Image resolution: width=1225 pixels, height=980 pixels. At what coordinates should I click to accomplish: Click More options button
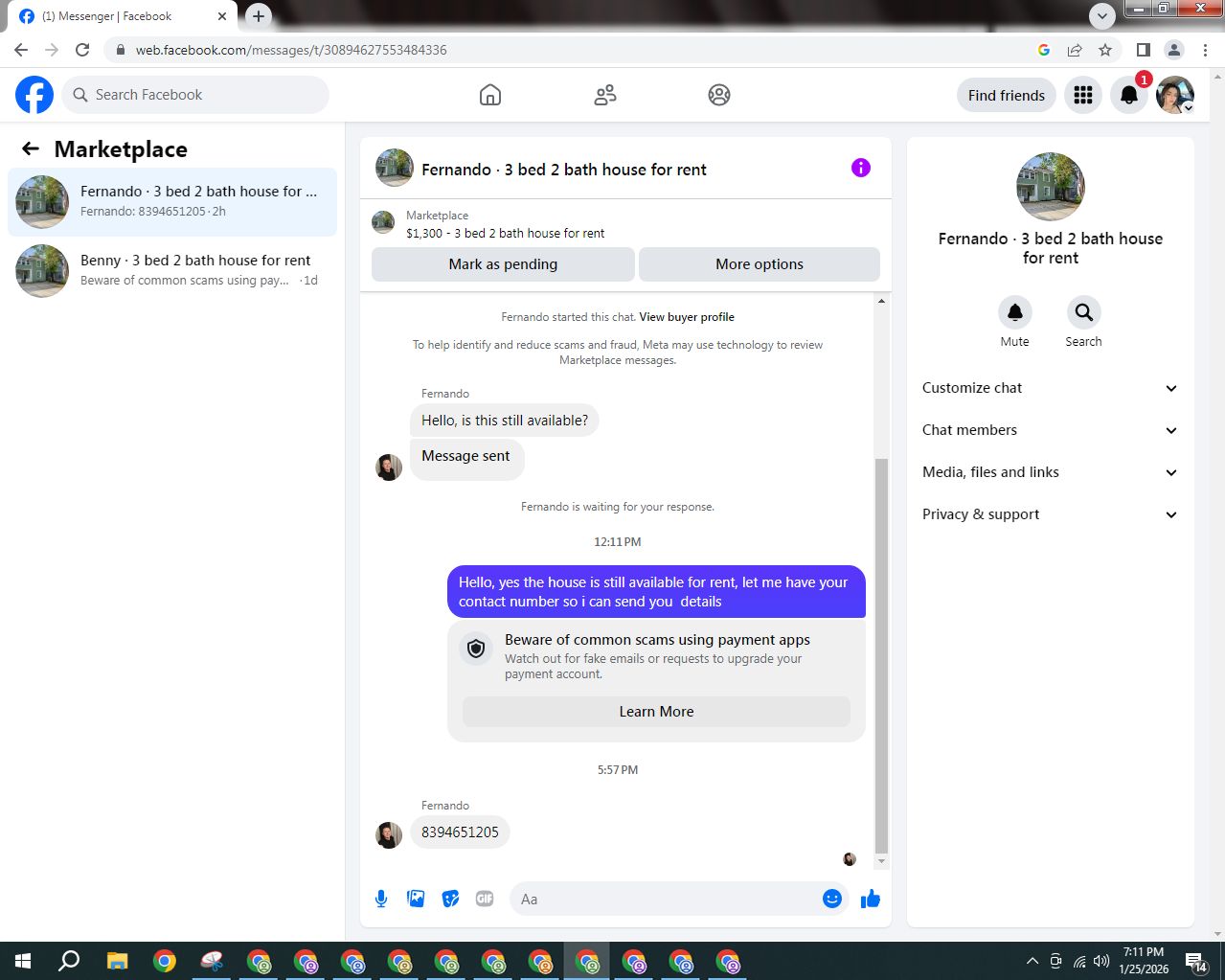point(760,264)
